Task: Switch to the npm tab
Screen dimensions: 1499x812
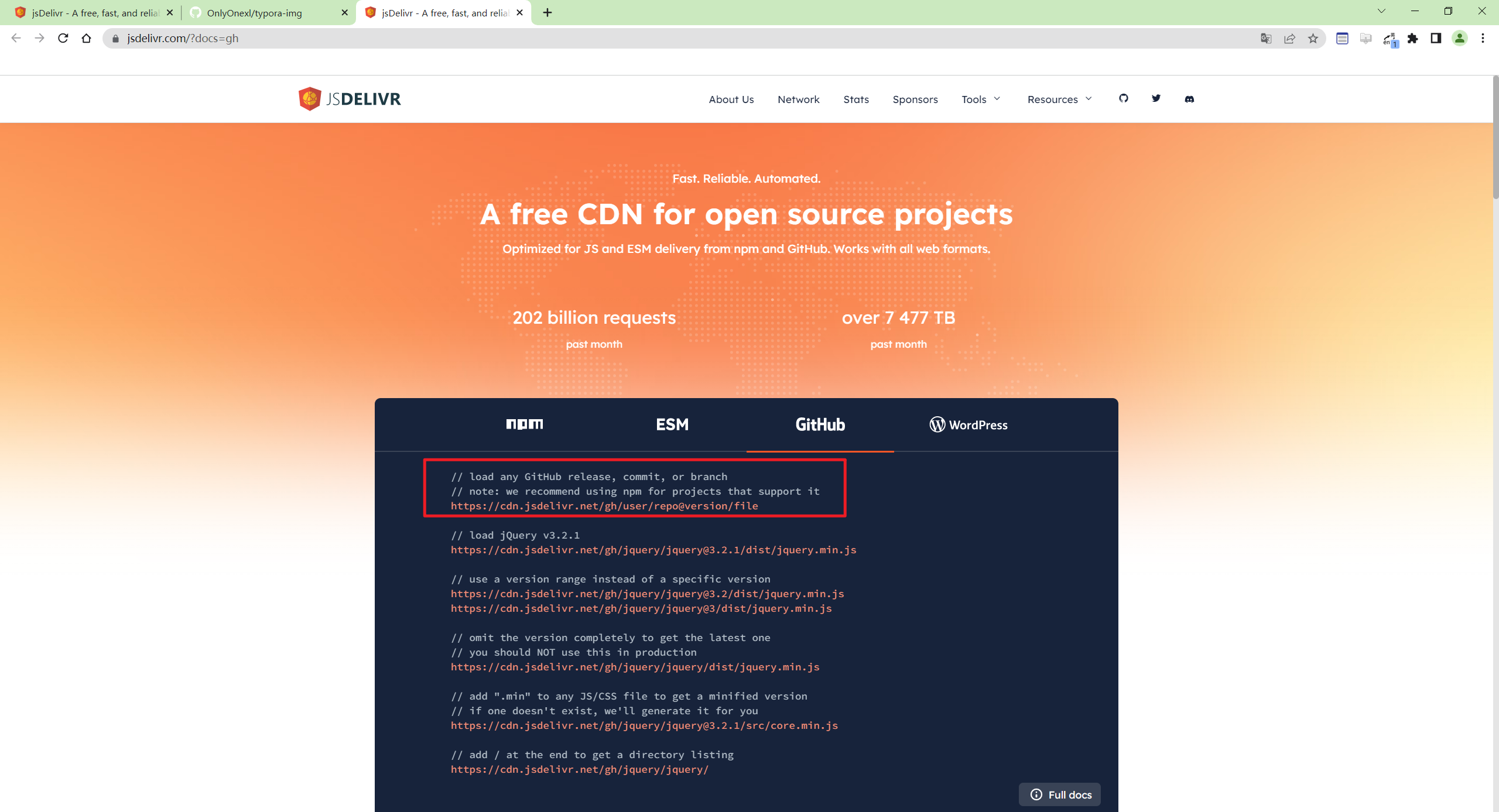Action: [x=525, y=424]
